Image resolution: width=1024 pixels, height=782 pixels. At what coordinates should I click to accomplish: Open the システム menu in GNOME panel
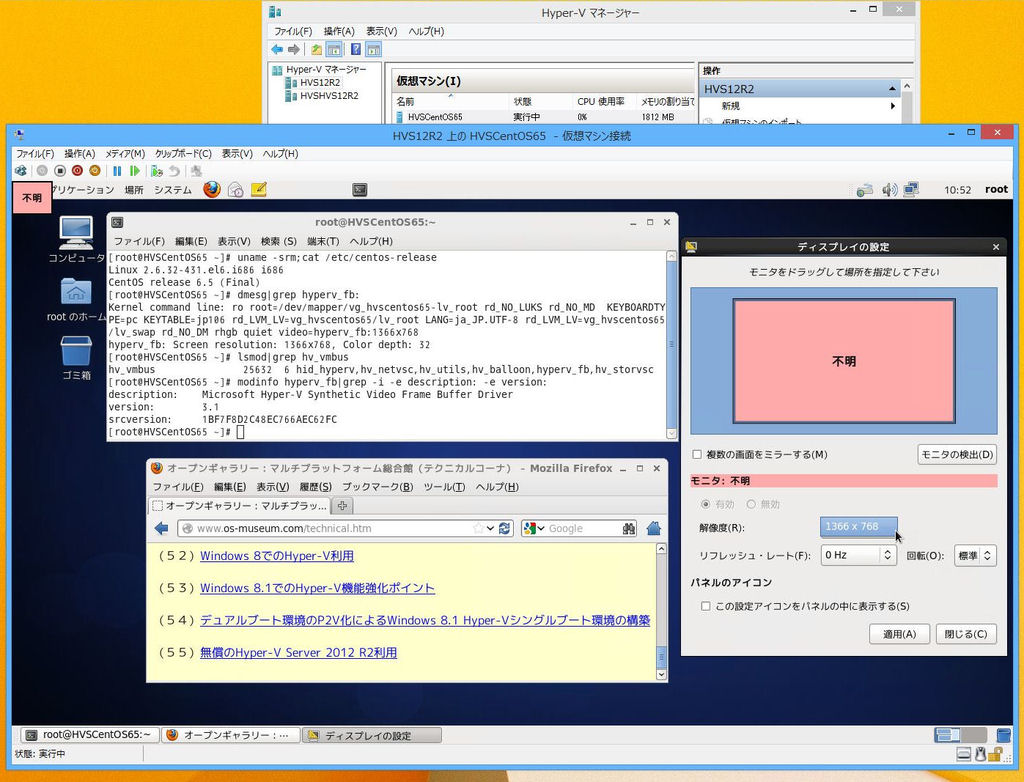point(172,189)
